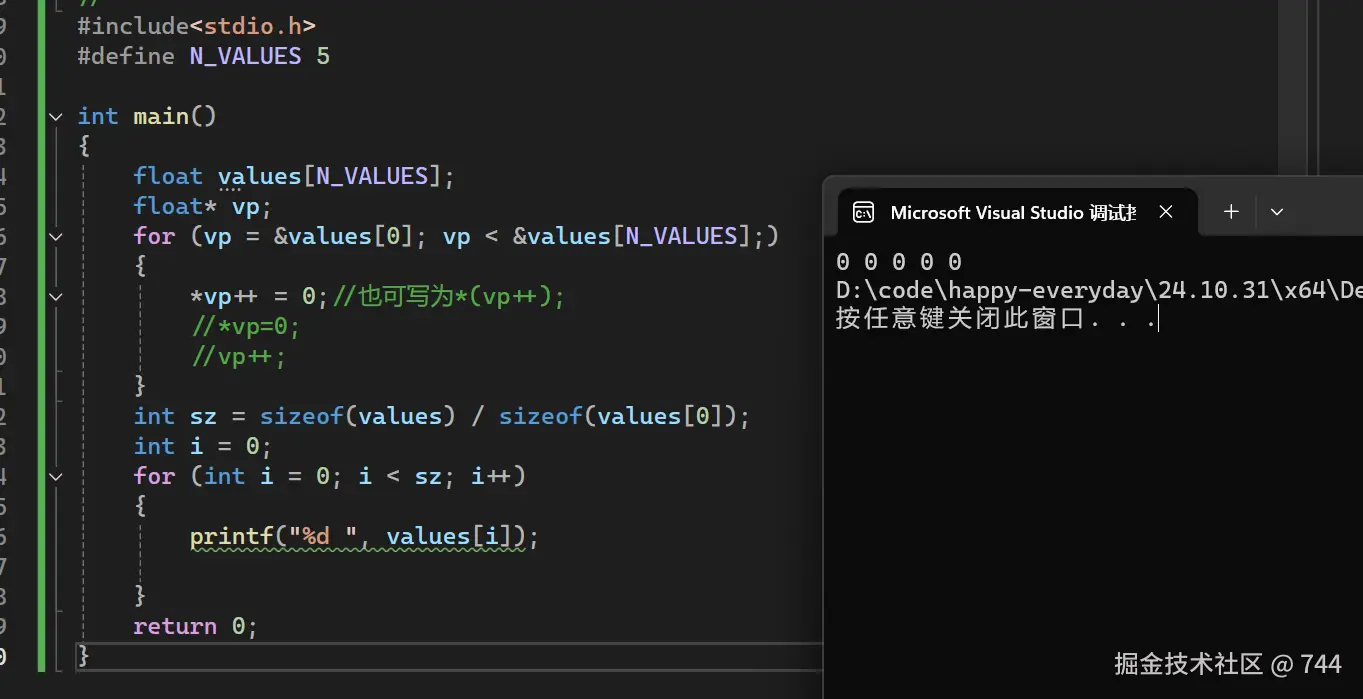This screenshot has width=1363, height=699.
Task: Collapse the main function fold chevron
Action: click(55, 116)
